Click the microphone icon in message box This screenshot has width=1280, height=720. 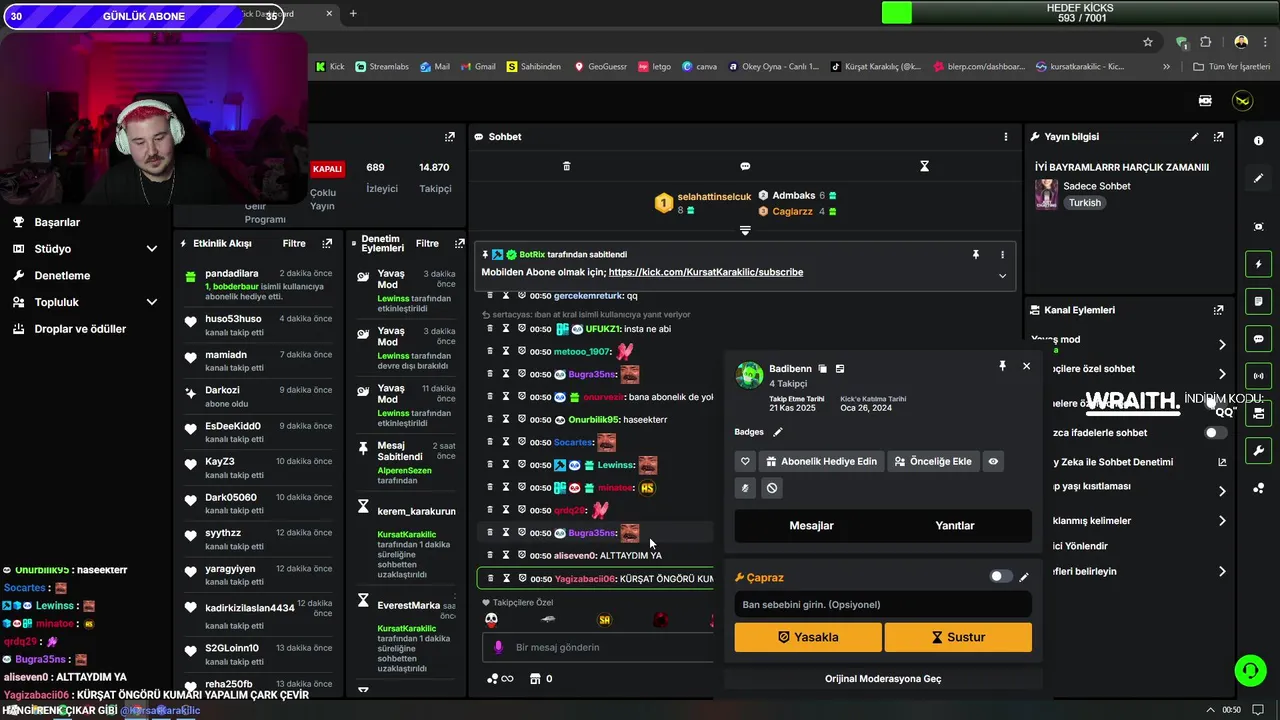click(498, 647)
